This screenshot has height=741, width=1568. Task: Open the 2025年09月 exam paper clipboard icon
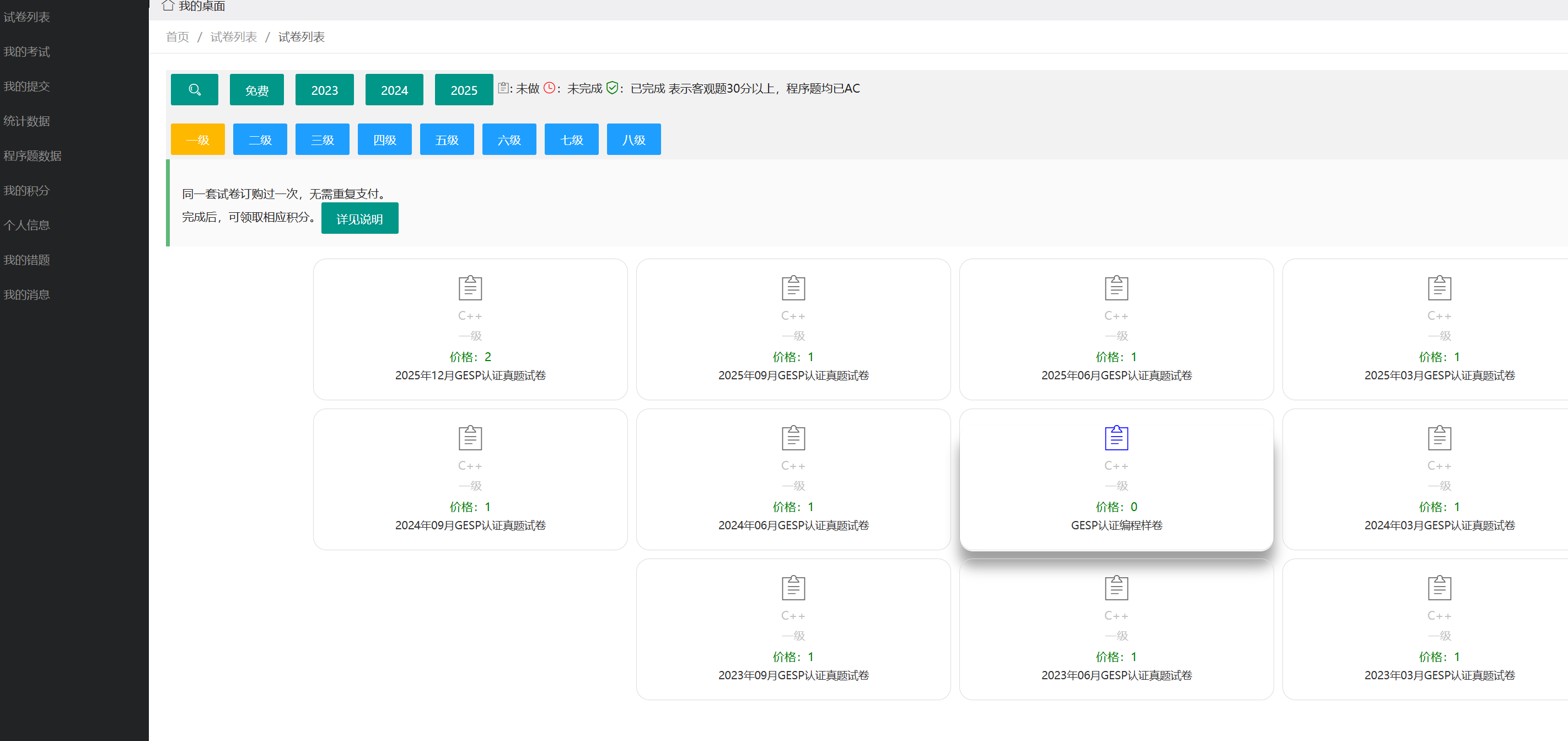coord(792,287)
